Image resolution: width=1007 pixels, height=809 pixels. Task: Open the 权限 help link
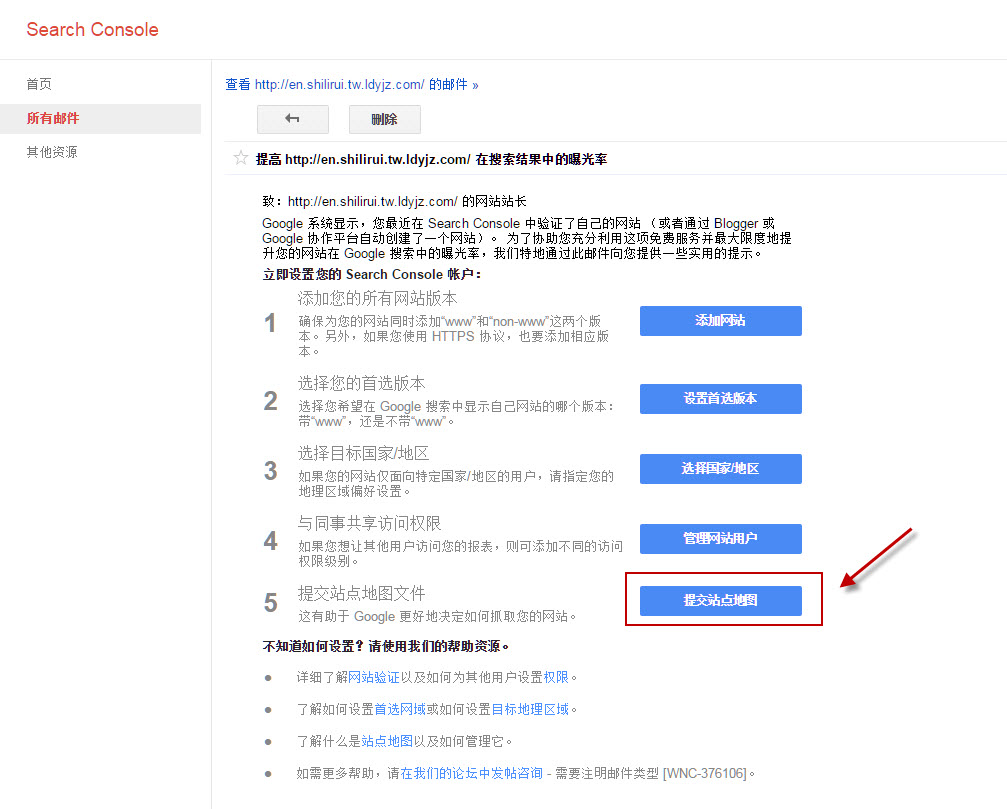pos(556,677)
